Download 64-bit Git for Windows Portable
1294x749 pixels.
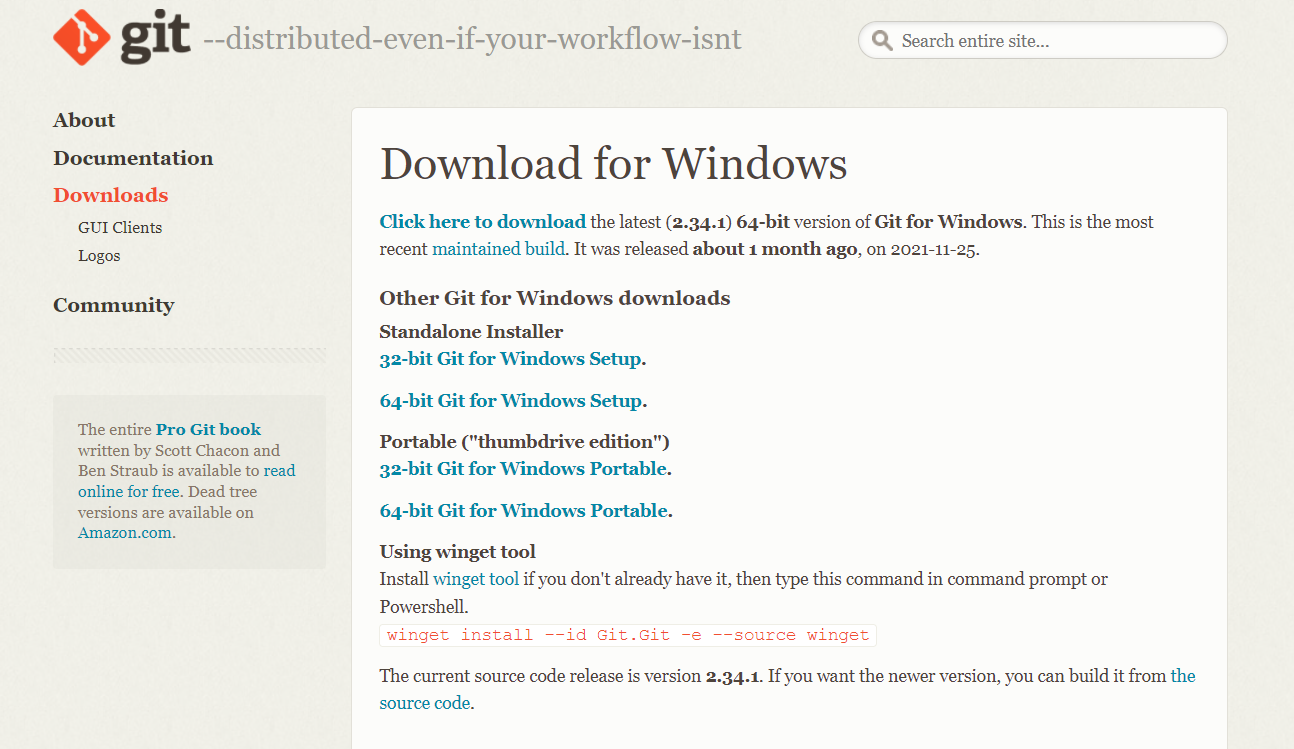pyautogui.click(x=523, y=511)
